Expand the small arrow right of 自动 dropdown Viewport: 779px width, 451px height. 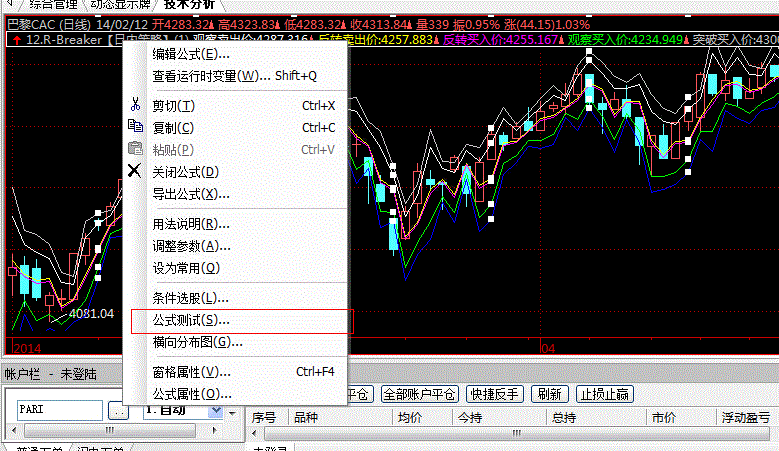tap(233, 413)
